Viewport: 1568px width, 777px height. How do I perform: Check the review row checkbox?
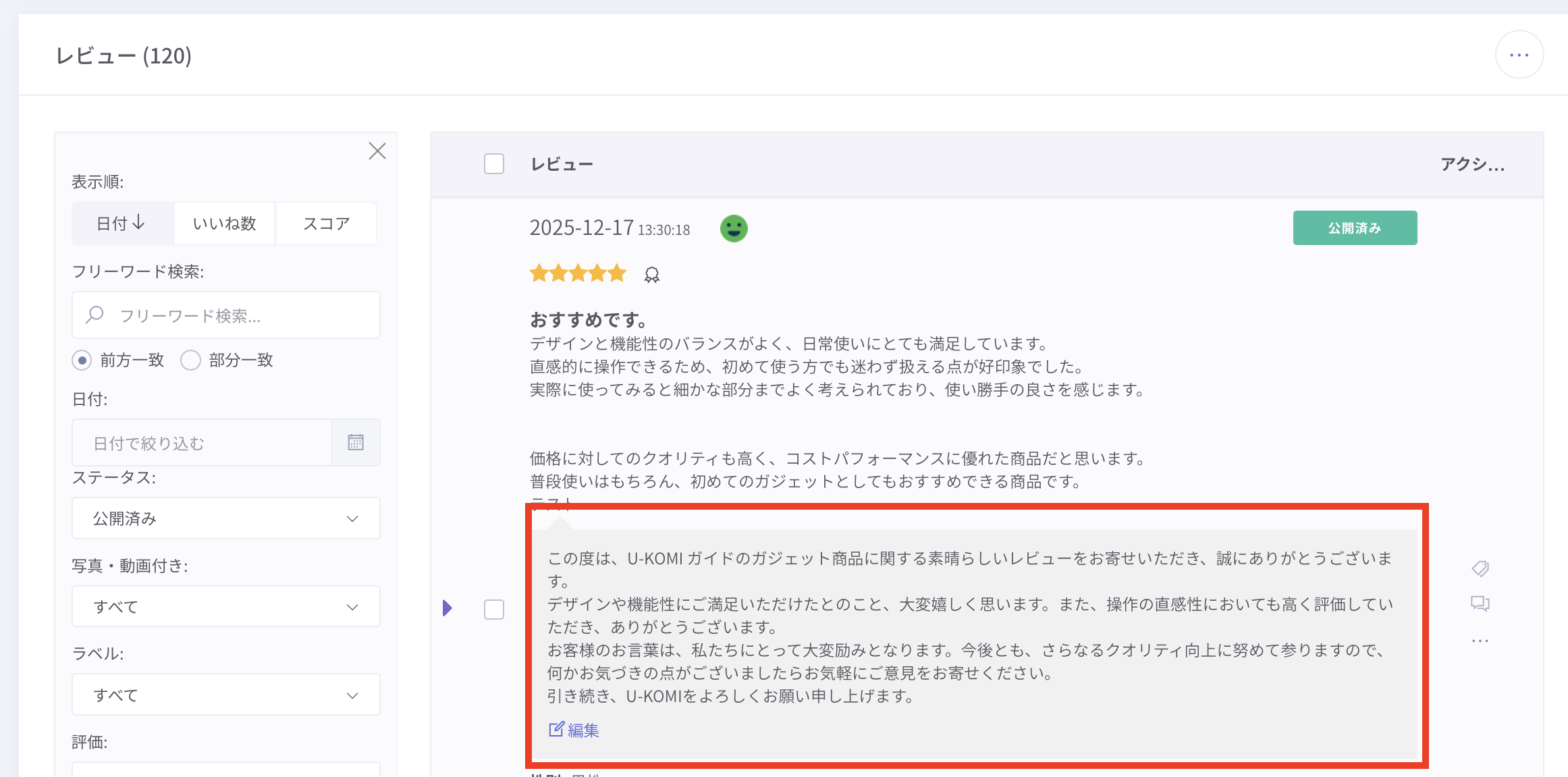click(x=494, y=610)
